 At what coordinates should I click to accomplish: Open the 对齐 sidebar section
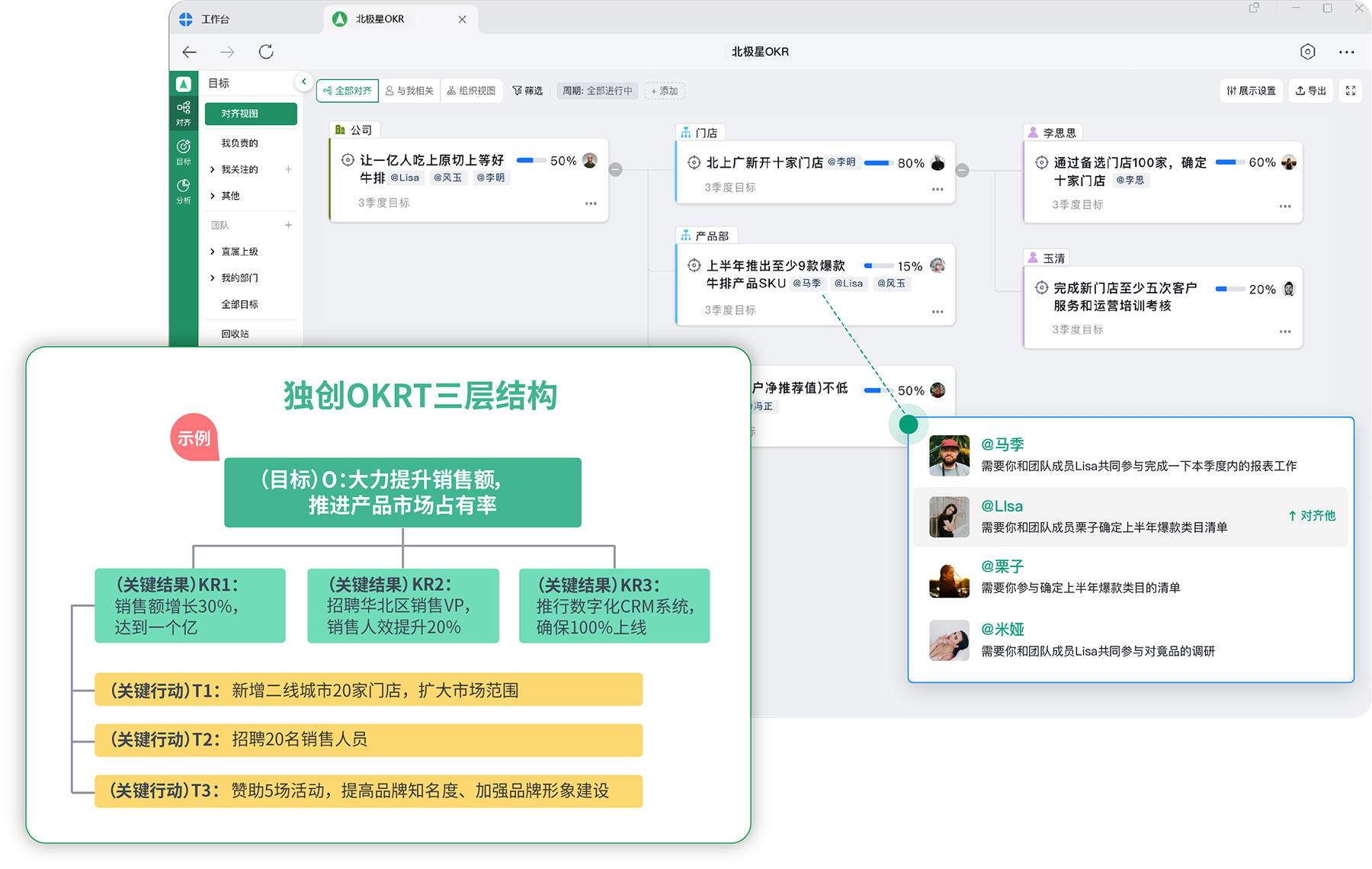183,113
